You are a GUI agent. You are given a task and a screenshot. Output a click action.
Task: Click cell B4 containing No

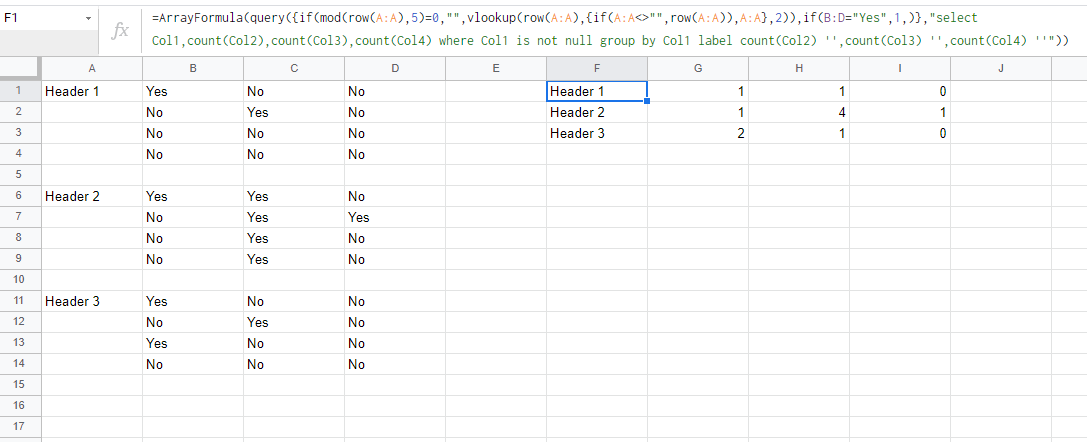(193, 154)
